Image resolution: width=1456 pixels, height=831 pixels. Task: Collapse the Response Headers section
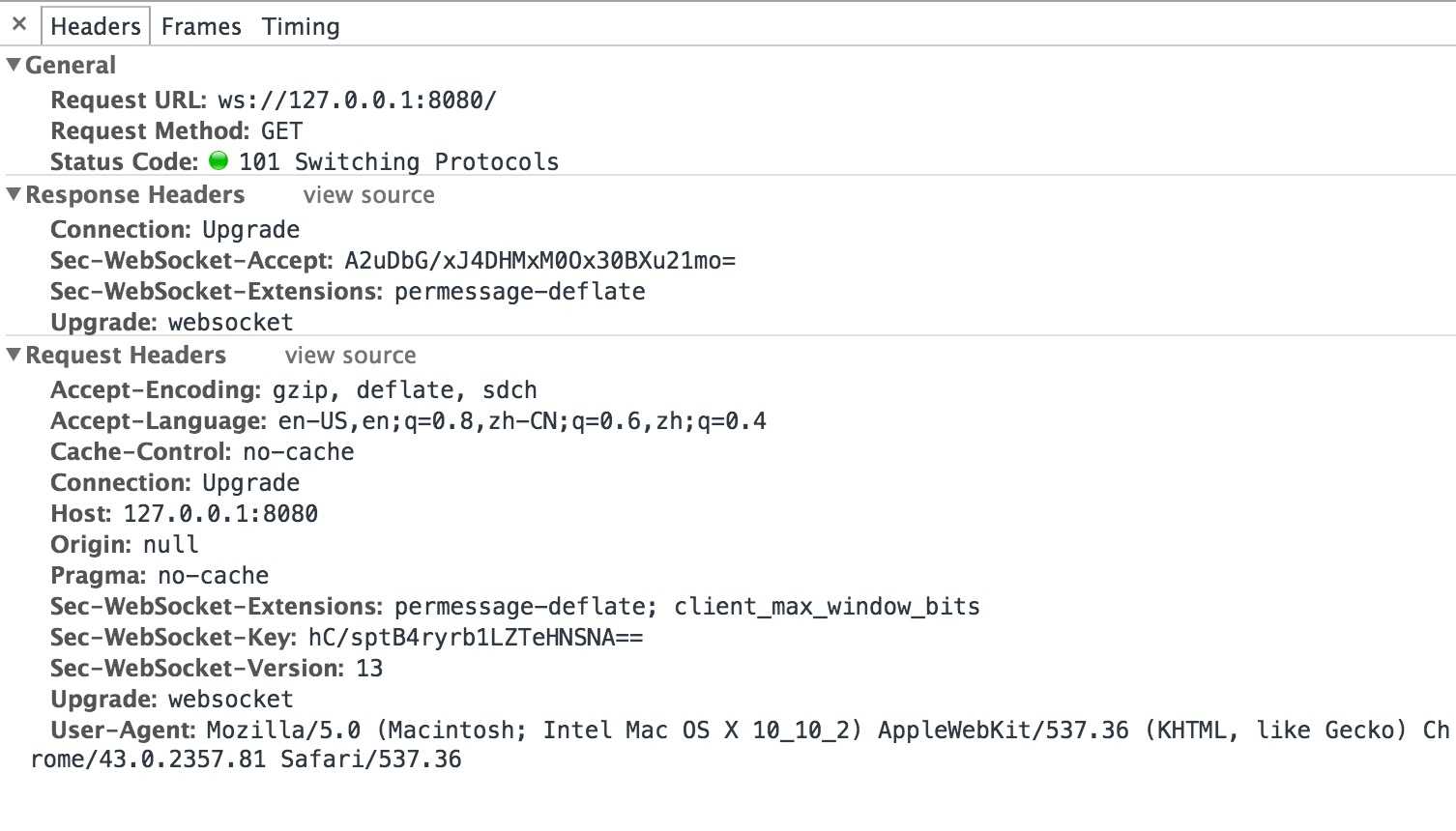(14, 194)
